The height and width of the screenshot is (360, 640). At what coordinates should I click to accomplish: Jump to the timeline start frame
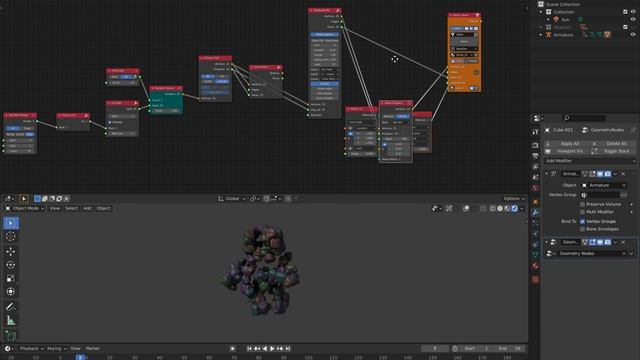tap(249, 349)
